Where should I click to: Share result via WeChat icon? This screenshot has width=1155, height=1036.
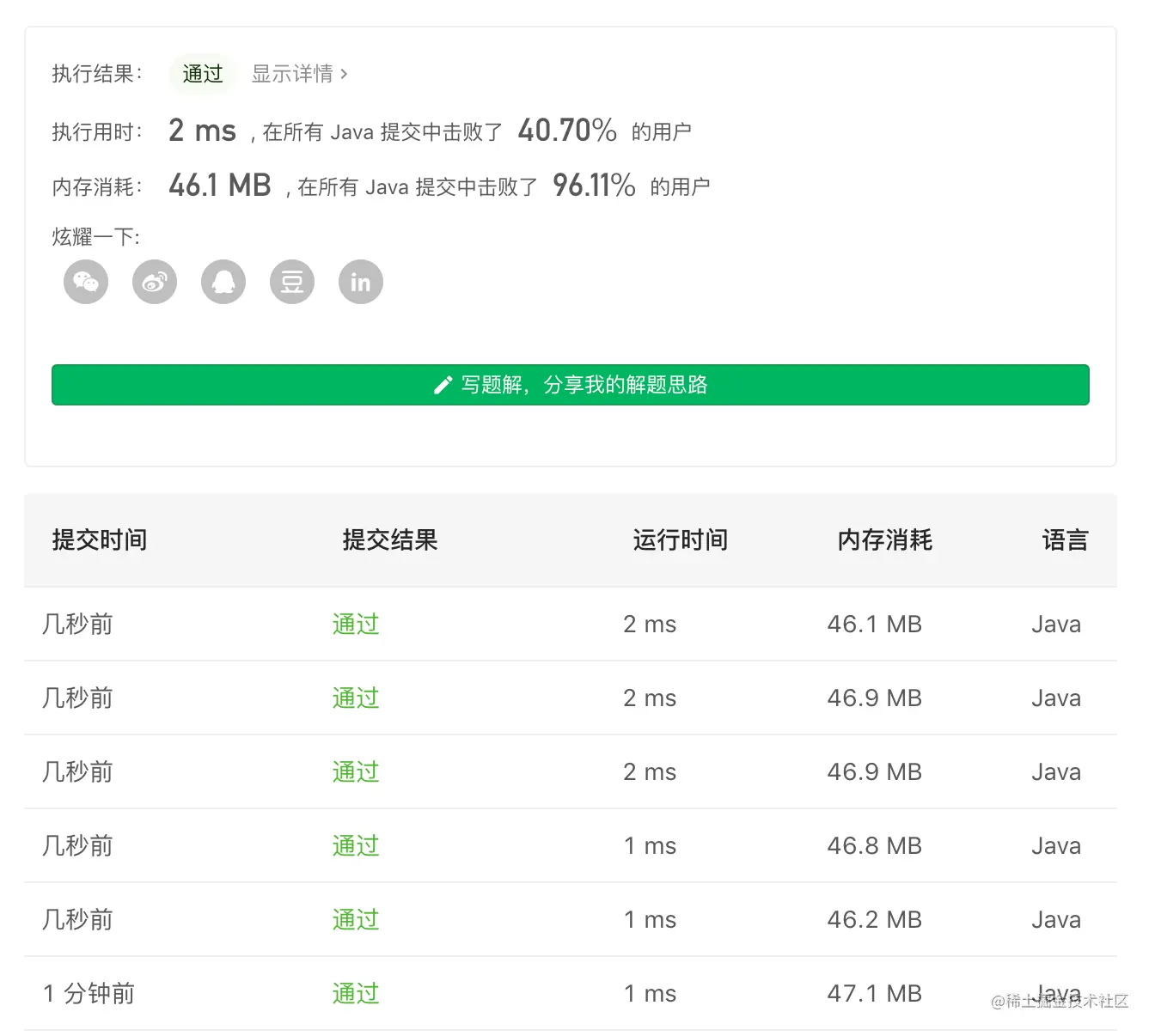click(x=86, y=282)
